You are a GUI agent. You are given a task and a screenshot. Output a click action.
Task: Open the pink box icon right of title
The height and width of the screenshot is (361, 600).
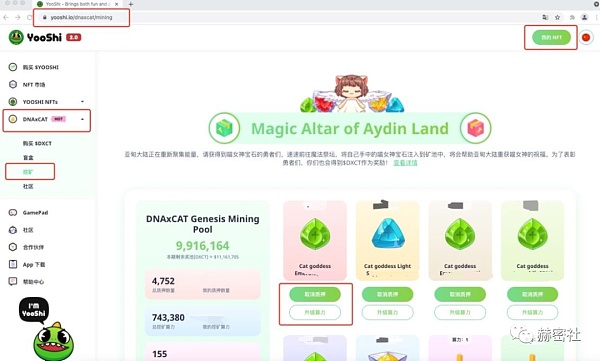point(476,128)
